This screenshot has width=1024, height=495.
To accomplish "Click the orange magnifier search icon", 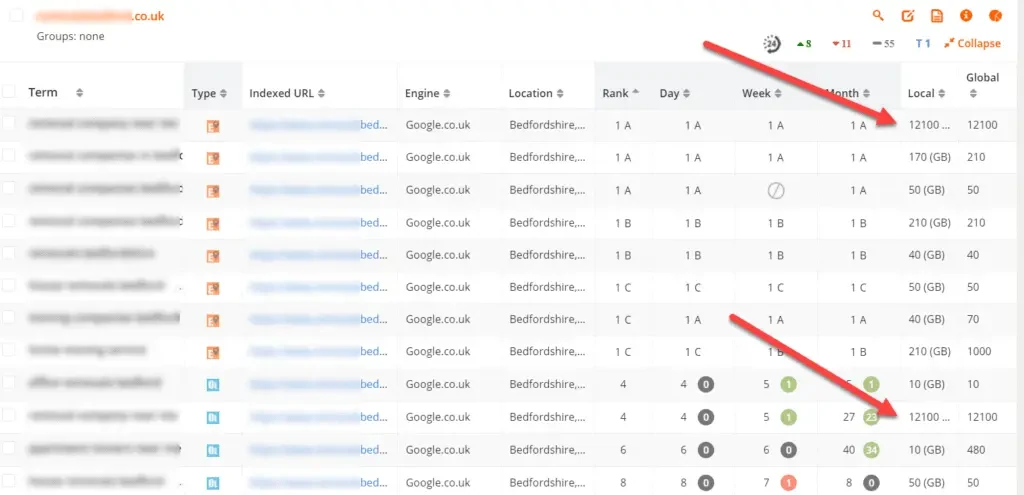I will 878,15.
